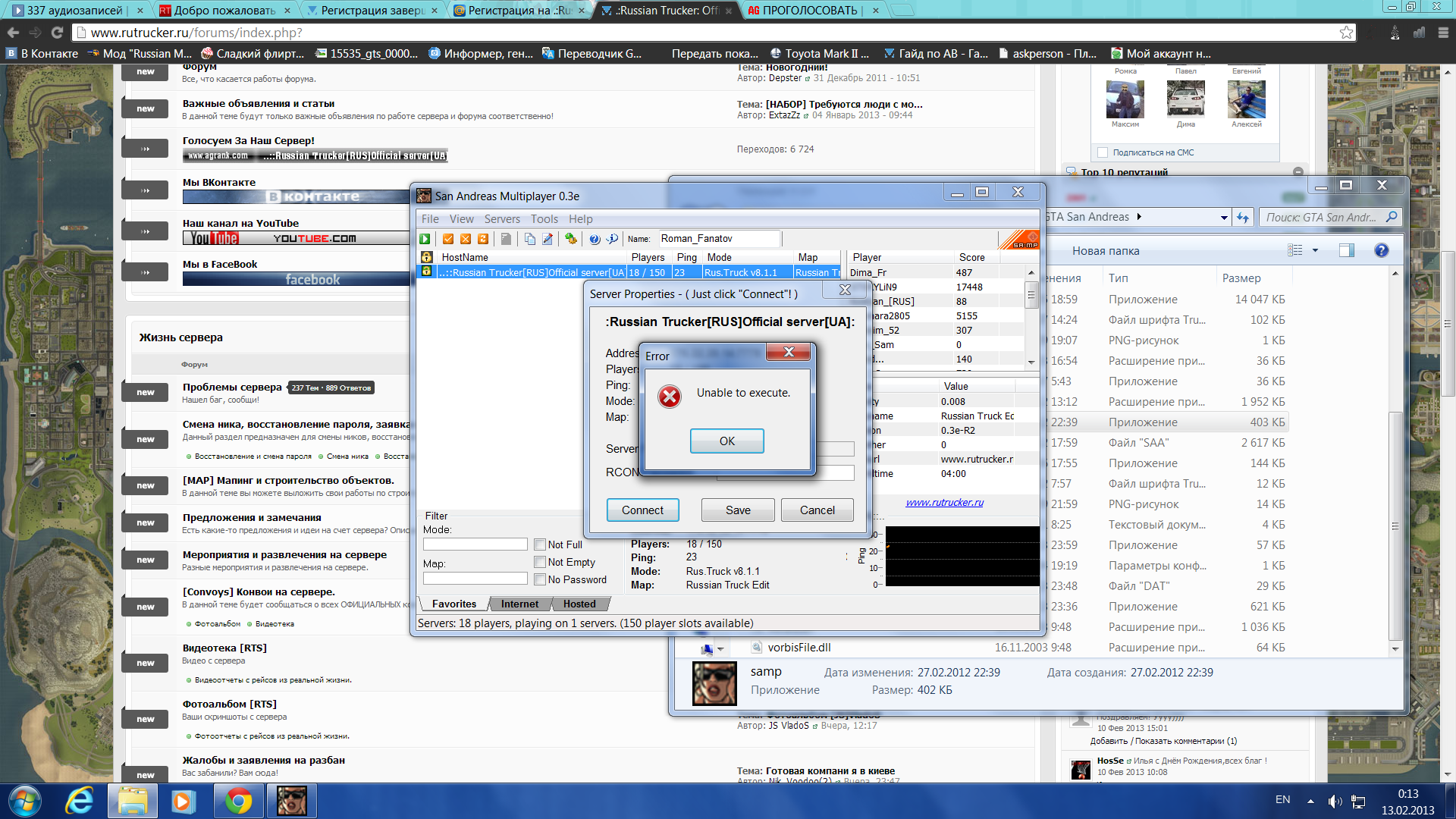Click the blue Help icon in the Explorer window
This screenshot has width=1456, height=819.
1382,250
